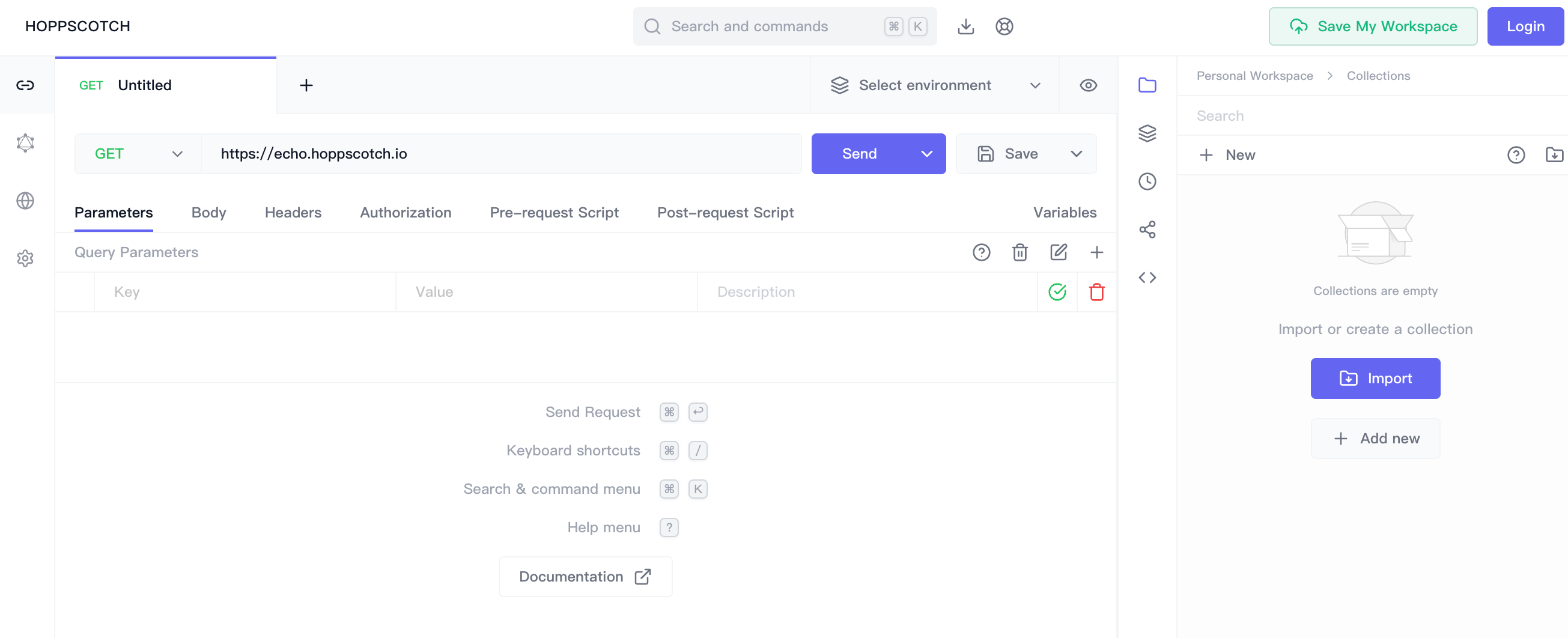Click the import collection folder icon

[1554, 155]
